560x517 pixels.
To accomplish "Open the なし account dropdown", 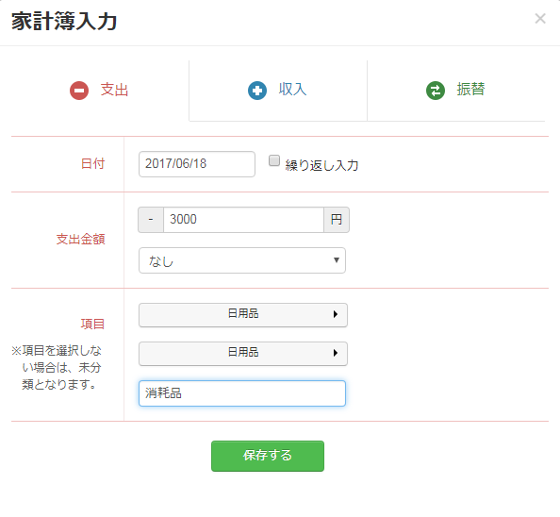I will [242, 261].
